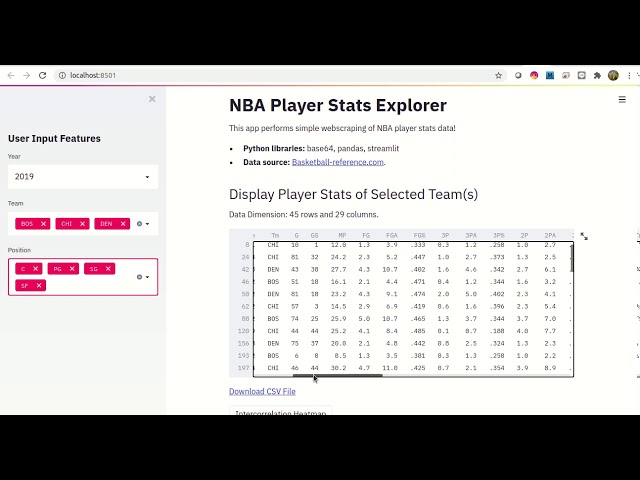This screenshot has width=640, height=480.
Task: Click the FG% column header
Action: coord(419,236)
